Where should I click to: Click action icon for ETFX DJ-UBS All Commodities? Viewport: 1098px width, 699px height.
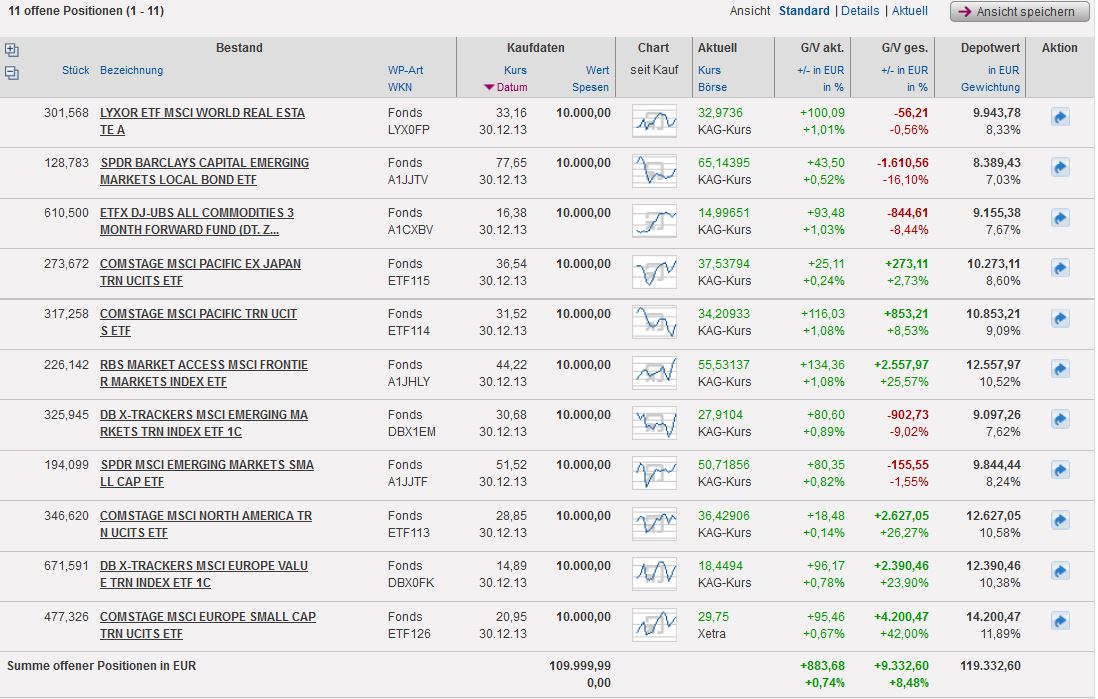pos(1060,218)
